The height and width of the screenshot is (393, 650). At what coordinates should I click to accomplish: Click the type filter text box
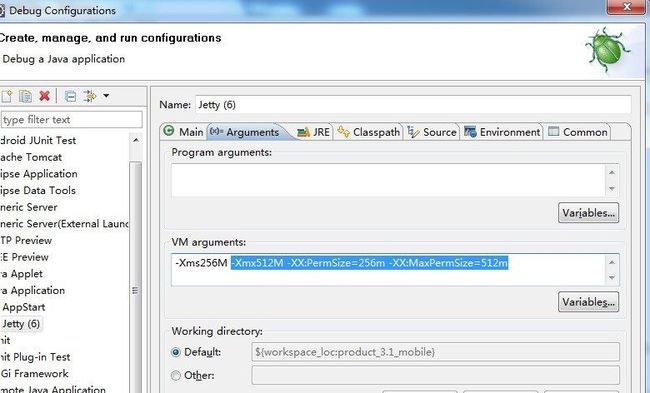[x=71, y=120]
